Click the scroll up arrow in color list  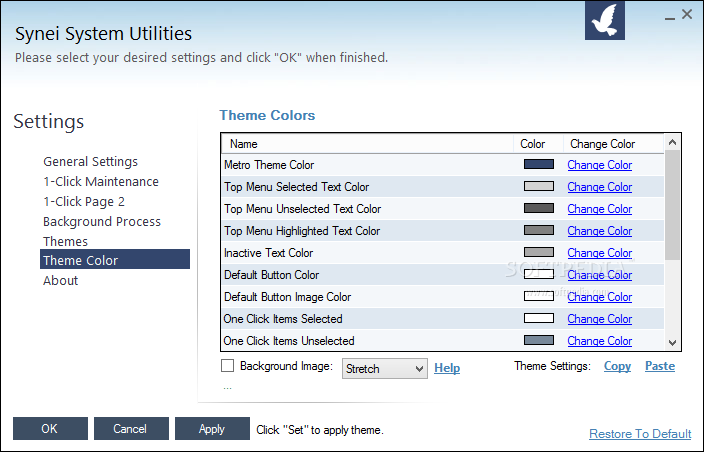672,143
